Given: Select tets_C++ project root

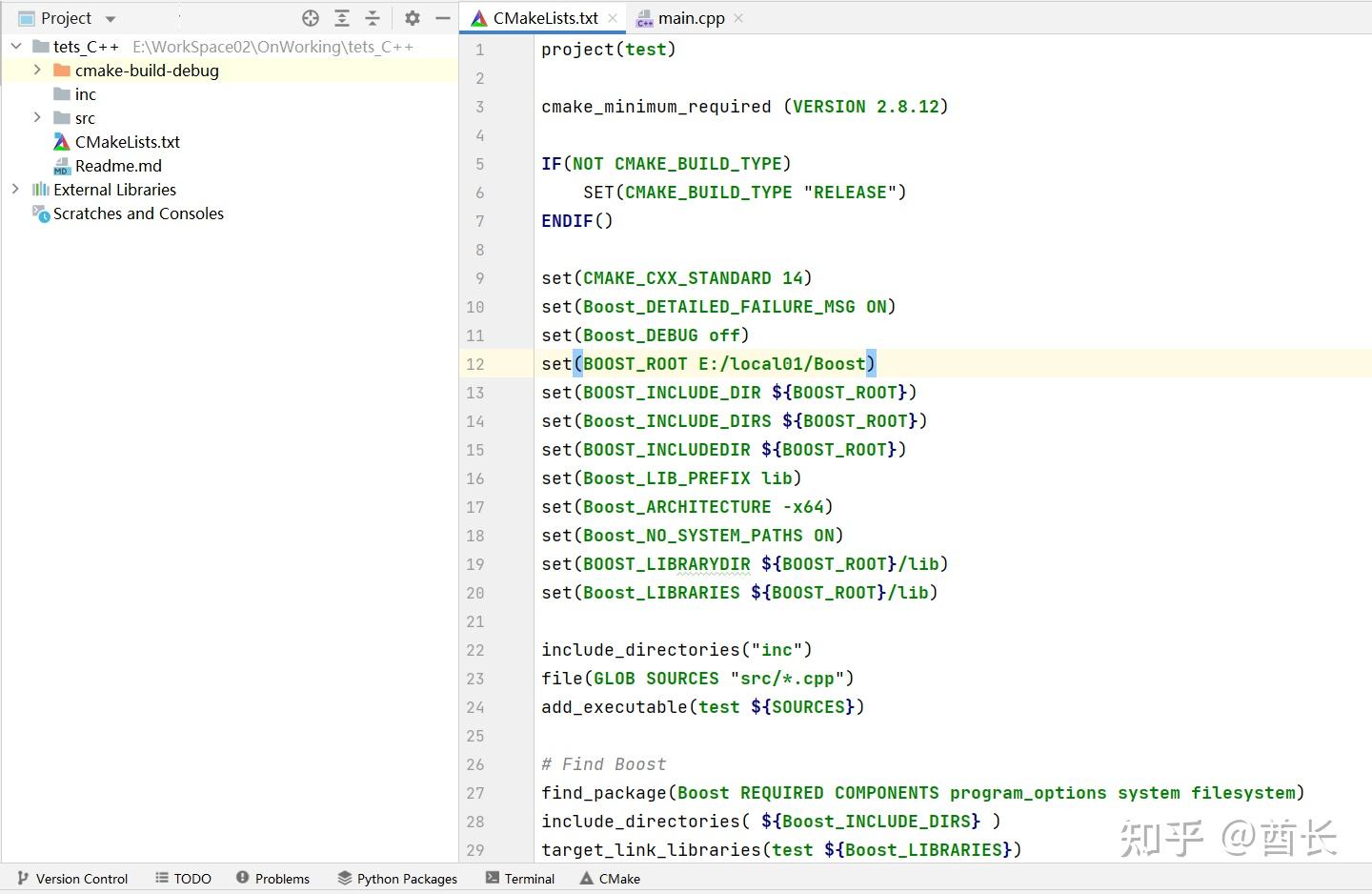Looking at the screenshot, I should [86, 47].
